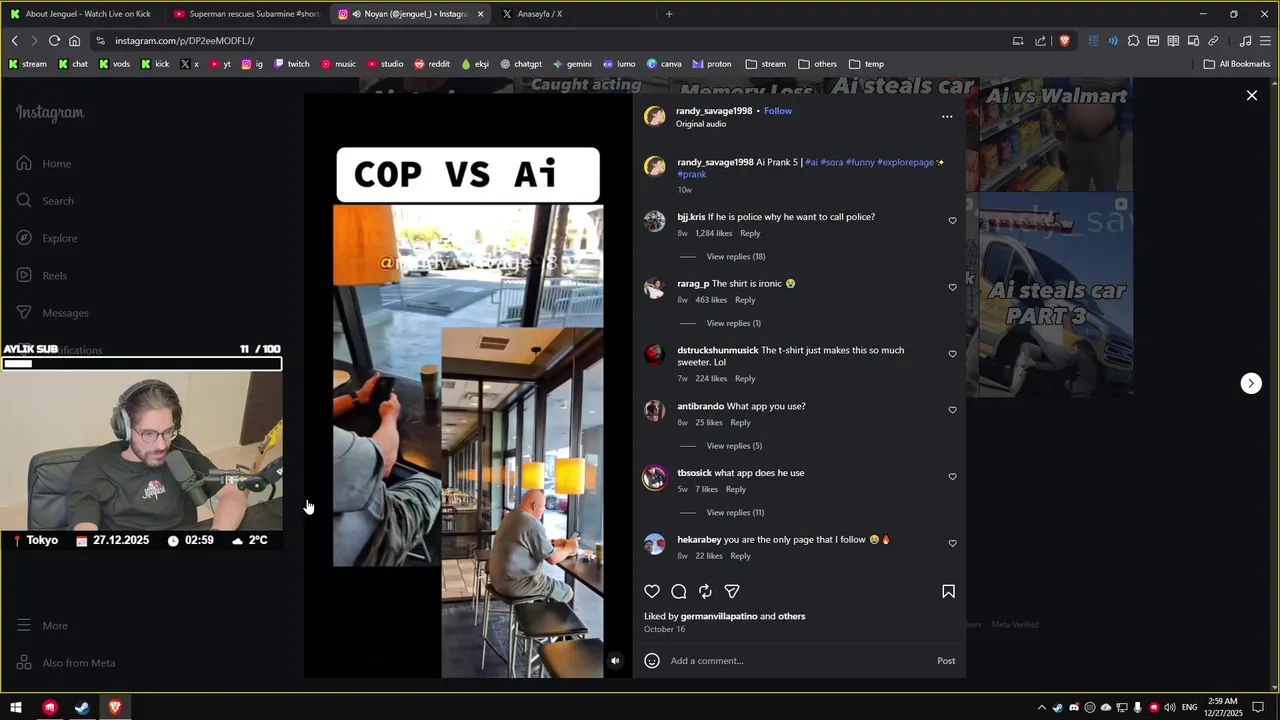Show hidden tray icons chevron
This screenshot has width=1280, height=720.
tap(1041, 708)
